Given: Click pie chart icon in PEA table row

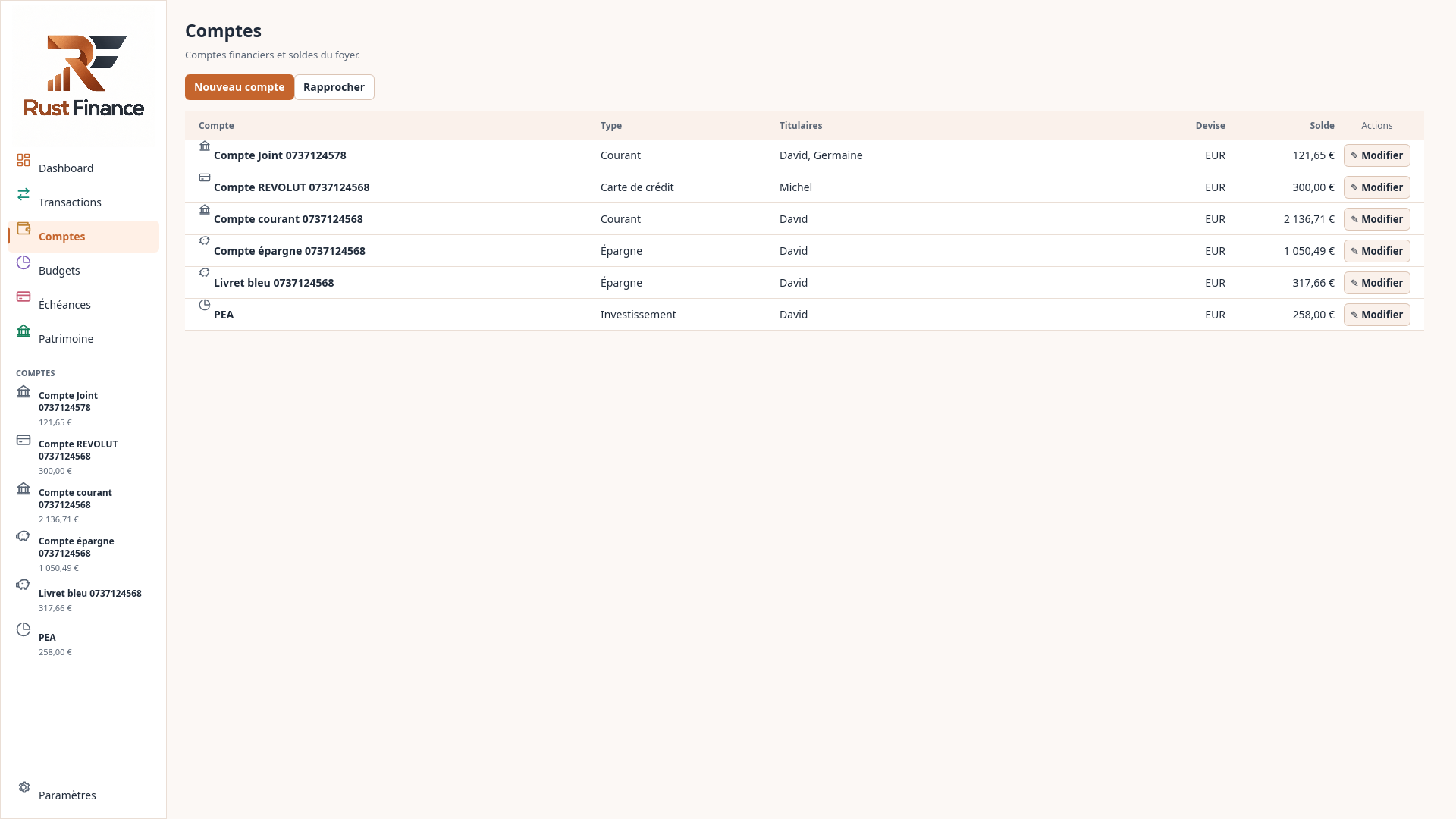Looking at the screenshot, I should click(205, 305).
